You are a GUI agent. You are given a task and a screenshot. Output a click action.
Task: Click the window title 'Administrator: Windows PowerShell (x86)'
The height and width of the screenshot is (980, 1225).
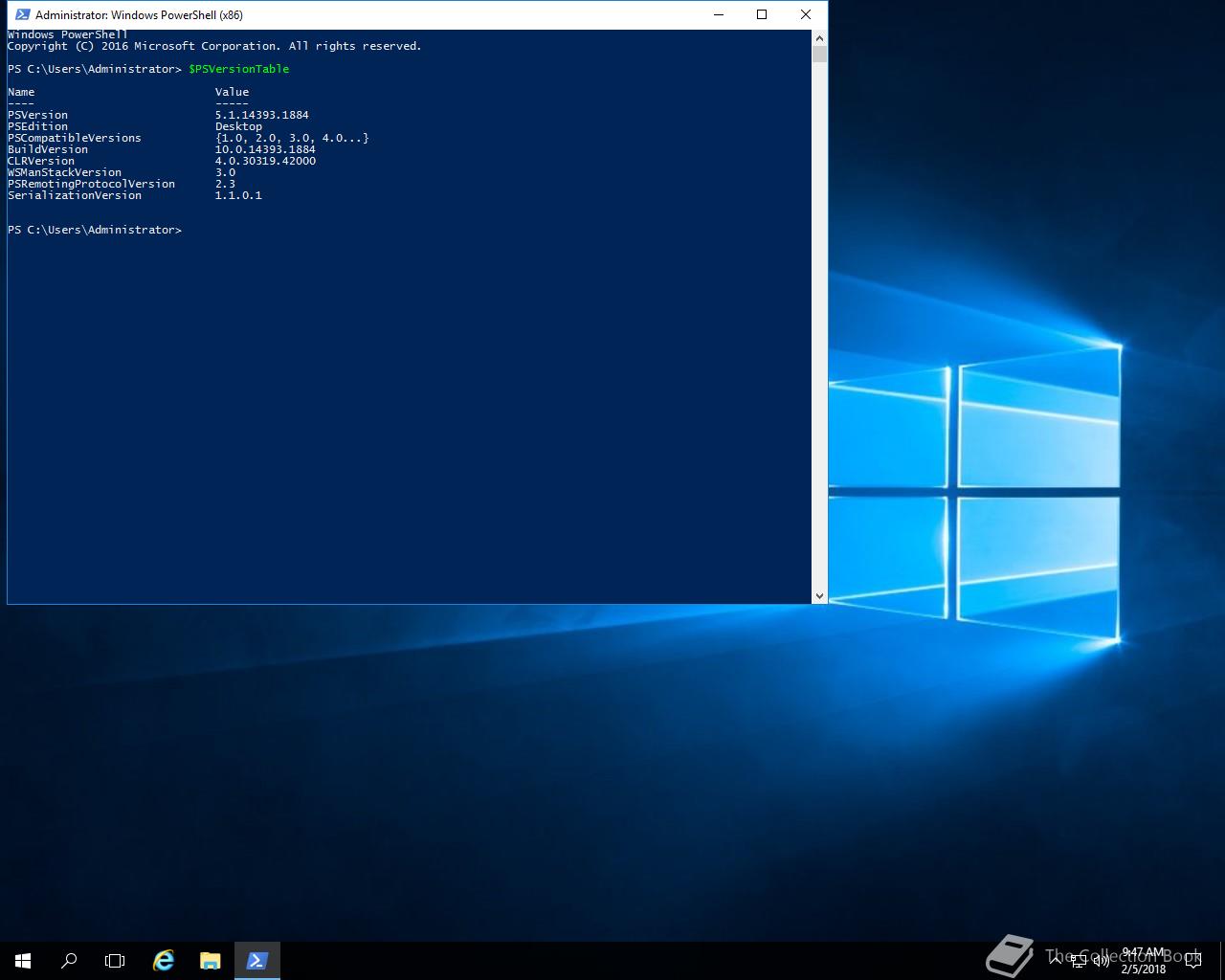click(139, 14)
